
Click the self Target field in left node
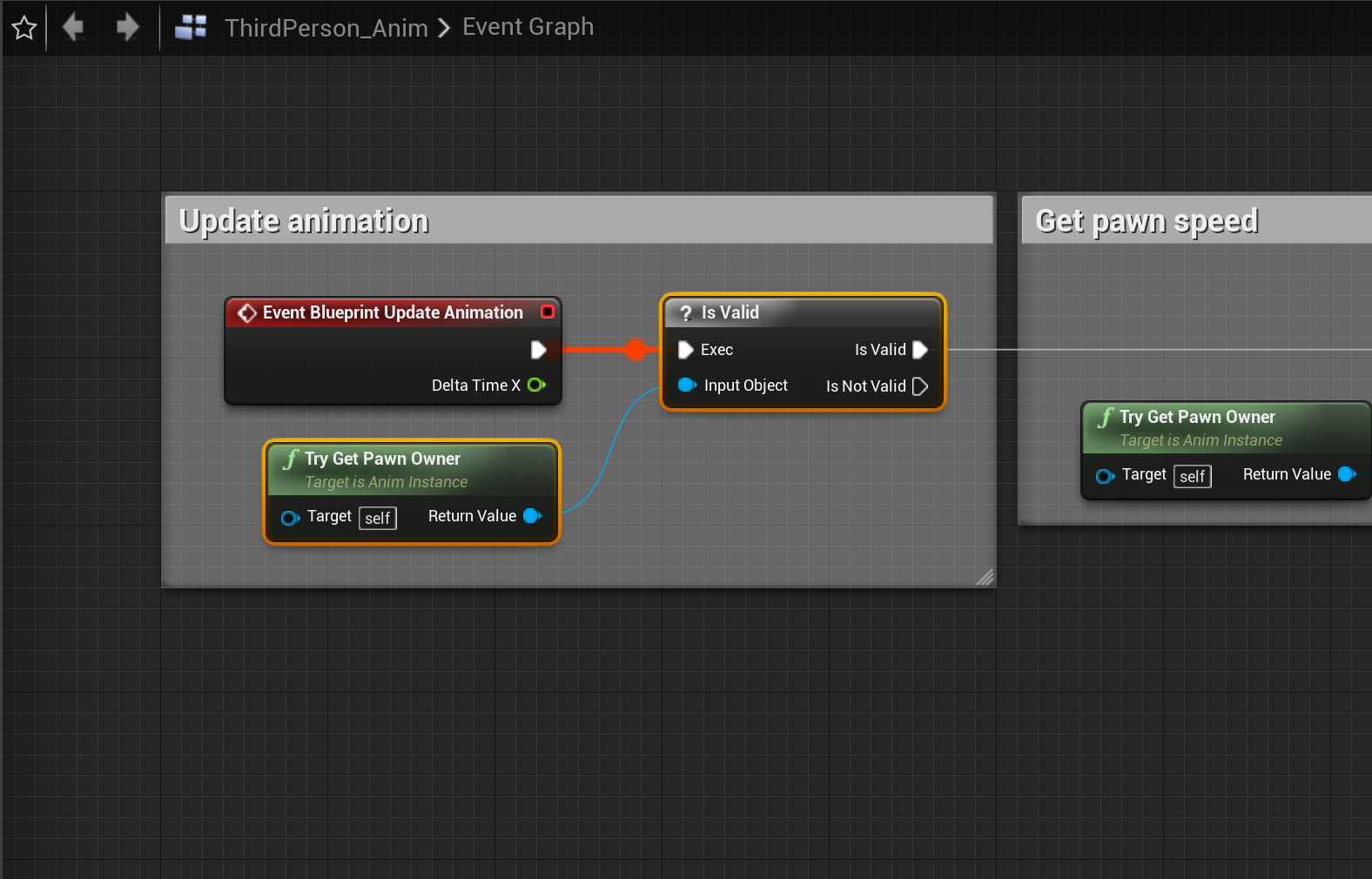[377, 518]
